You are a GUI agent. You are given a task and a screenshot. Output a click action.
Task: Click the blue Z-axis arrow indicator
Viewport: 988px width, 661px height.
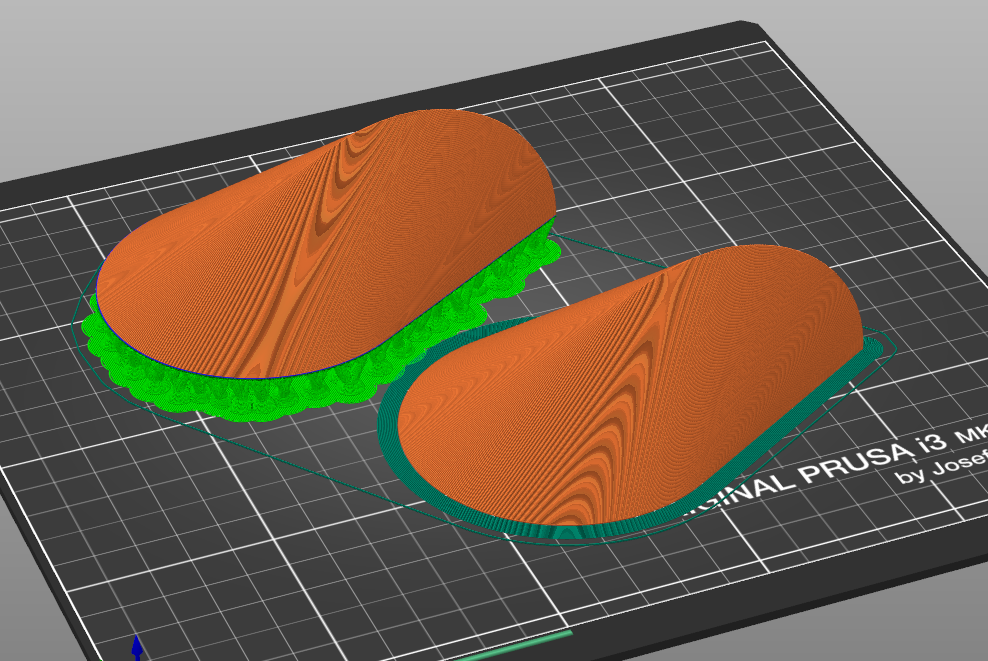135,648
